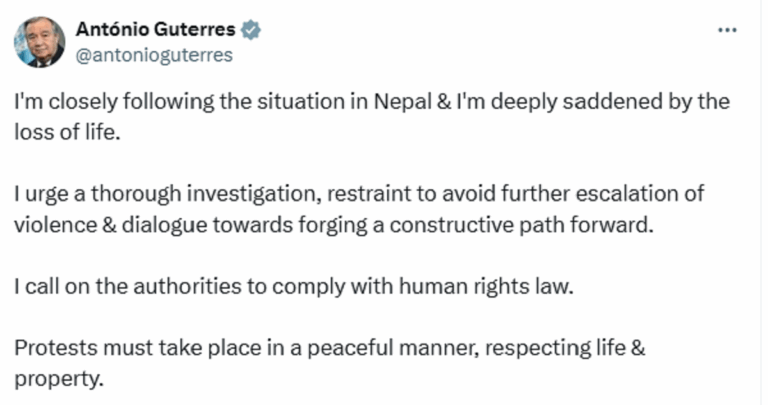Image resolution: width=768 pixels, height=405 pixels.
Task: Click the text 'loss of life.'
Action: (66, 131)
